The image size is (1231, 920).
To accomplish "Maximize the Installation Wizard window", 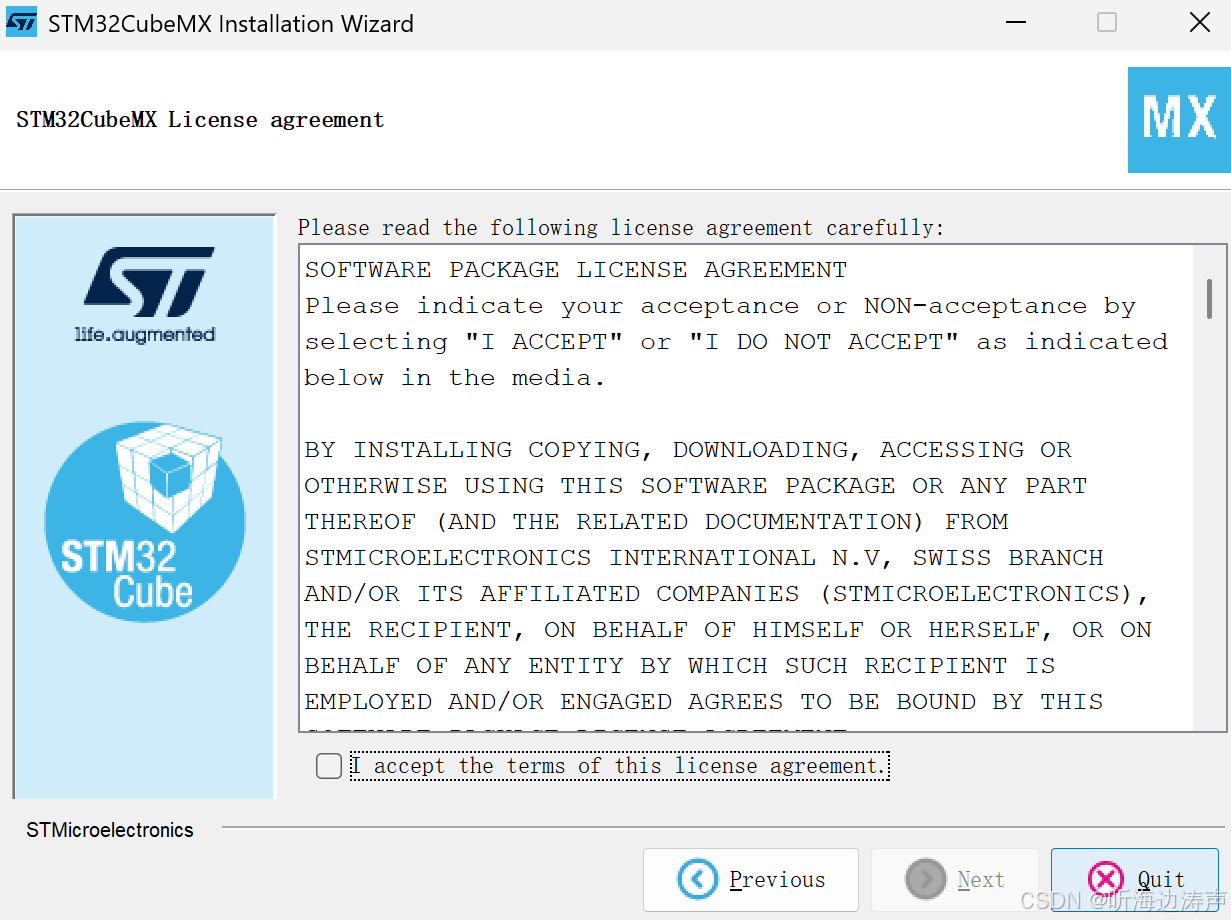I will [x=1107, y=23].
